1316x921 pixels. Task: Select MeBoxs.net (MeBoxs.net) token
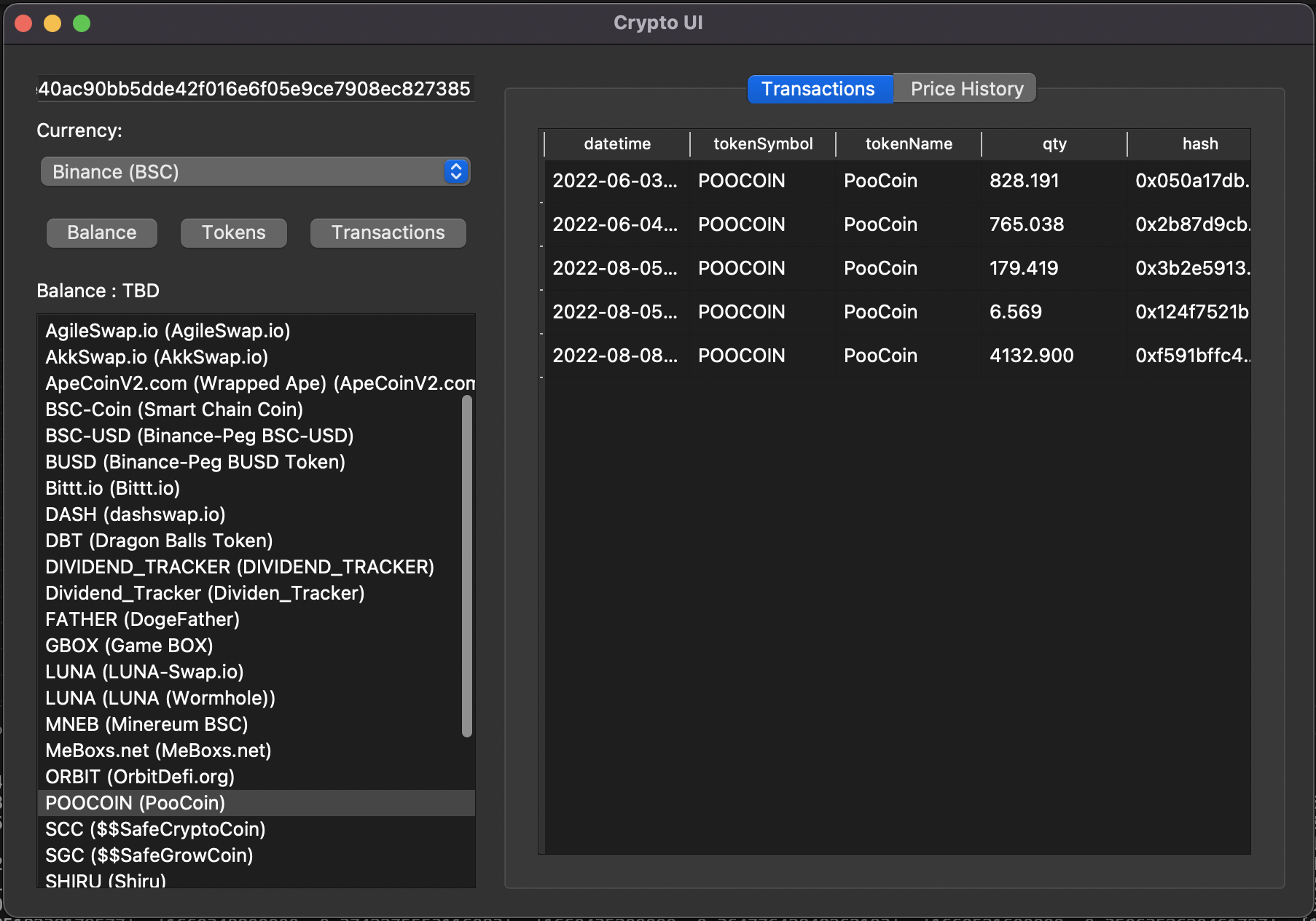pyautogui.click(x=256, y=750)
